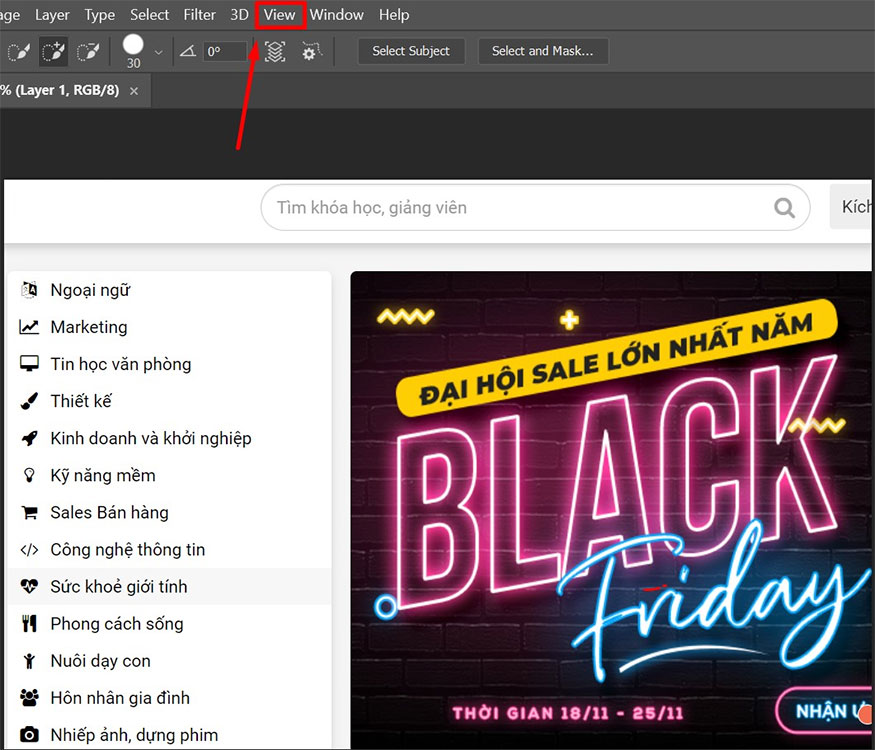Toggle Add to selection brush mode
The image size is (875, 750).
[x=53, y=51]
